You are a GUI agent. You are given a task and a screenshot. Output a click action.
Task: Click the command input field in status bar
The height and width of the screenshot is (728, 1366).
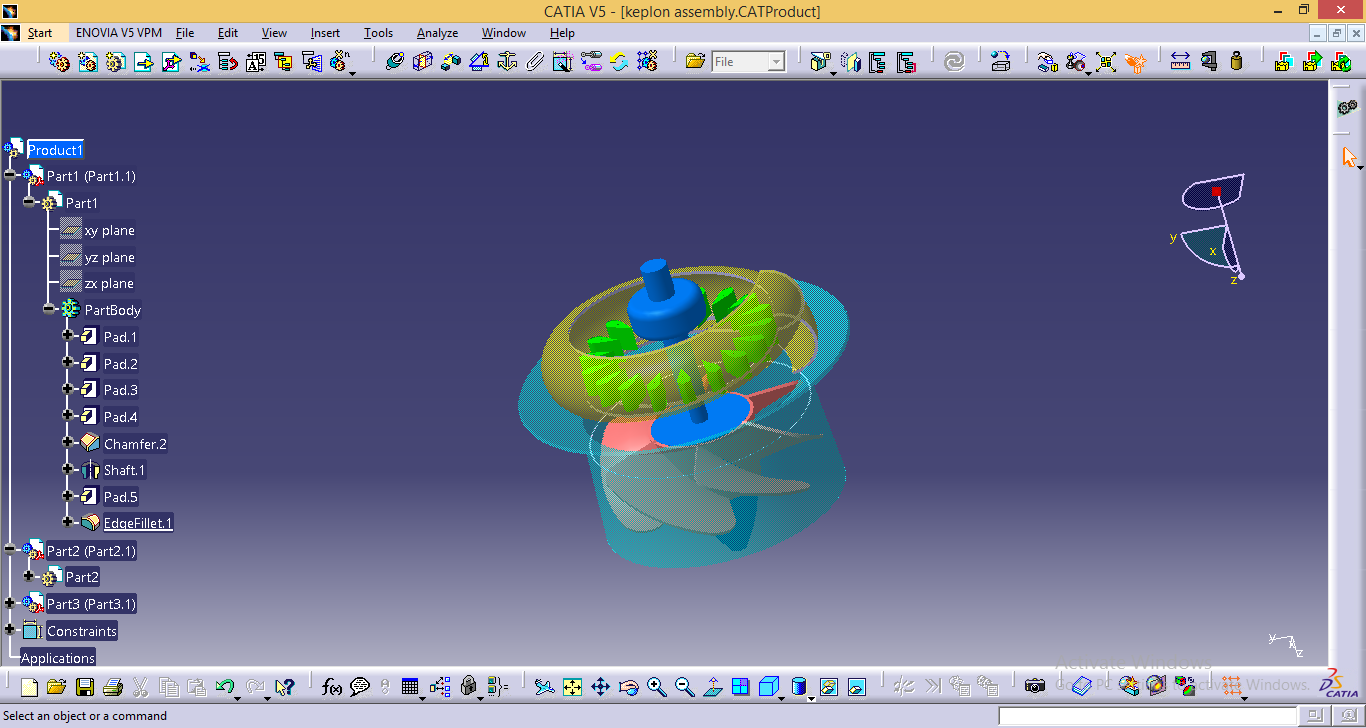pyautogui.click(x=1148, y=716)
